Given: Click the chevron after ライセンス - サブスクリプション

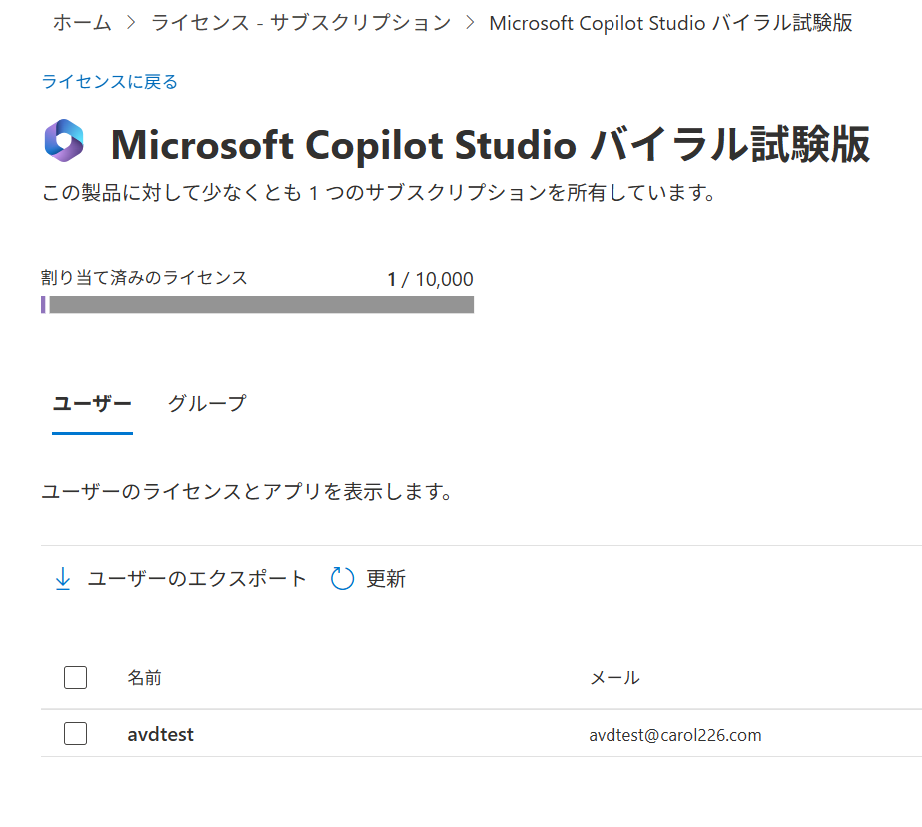Looking at the screenshot, I should pos(470,23).
